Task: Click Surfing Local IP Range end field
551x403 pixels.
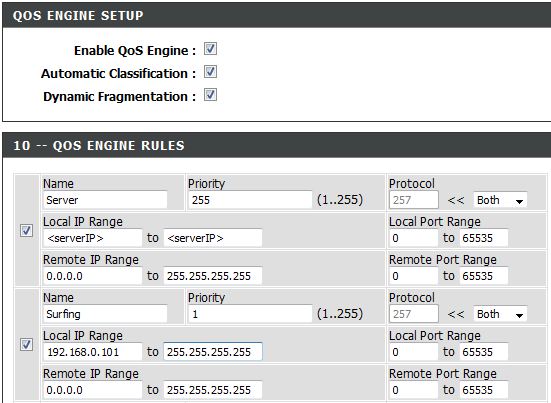Action: [213, 352]
